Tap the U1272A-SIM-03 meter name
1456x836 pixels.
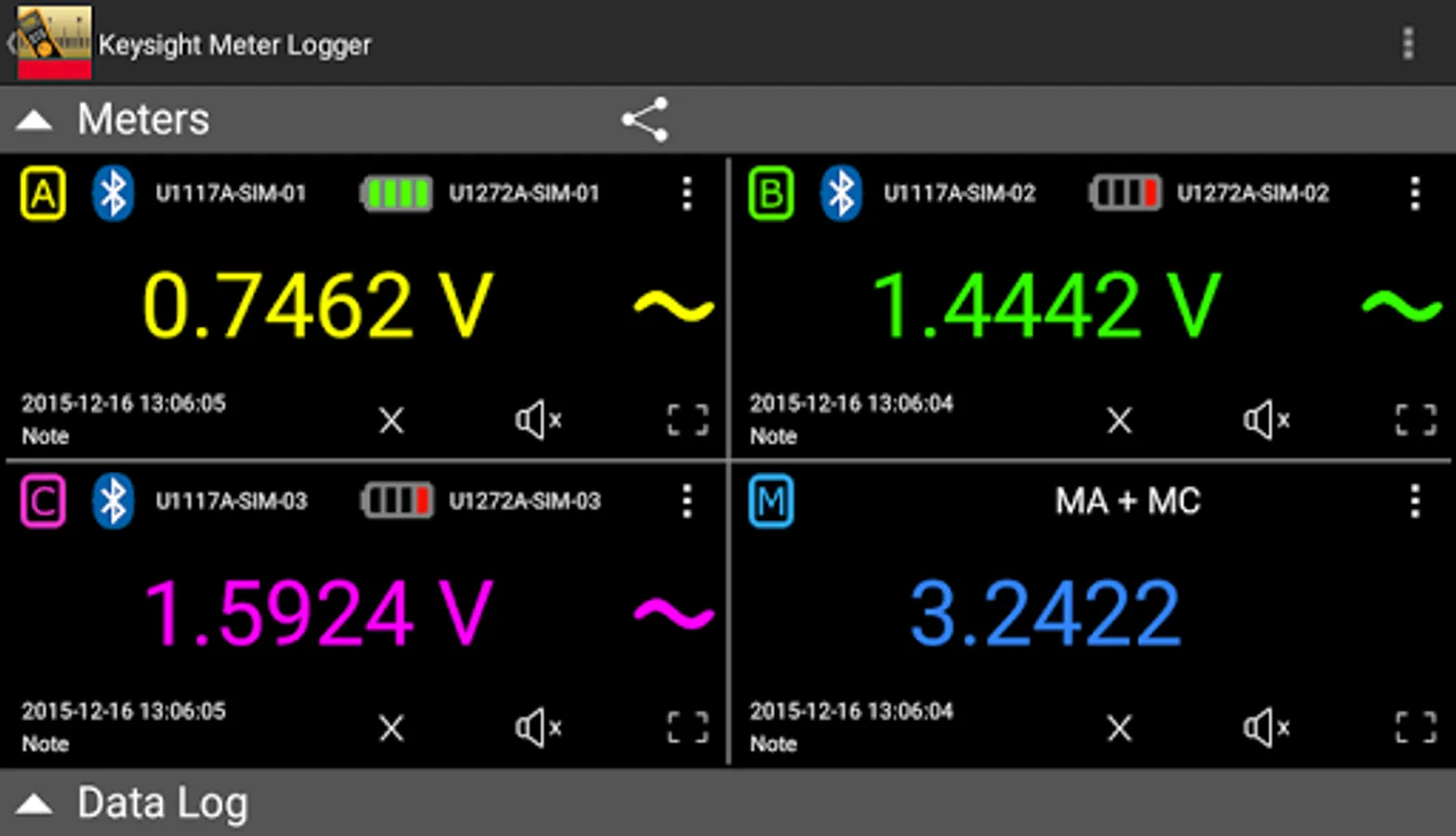[x=524, y=501]
